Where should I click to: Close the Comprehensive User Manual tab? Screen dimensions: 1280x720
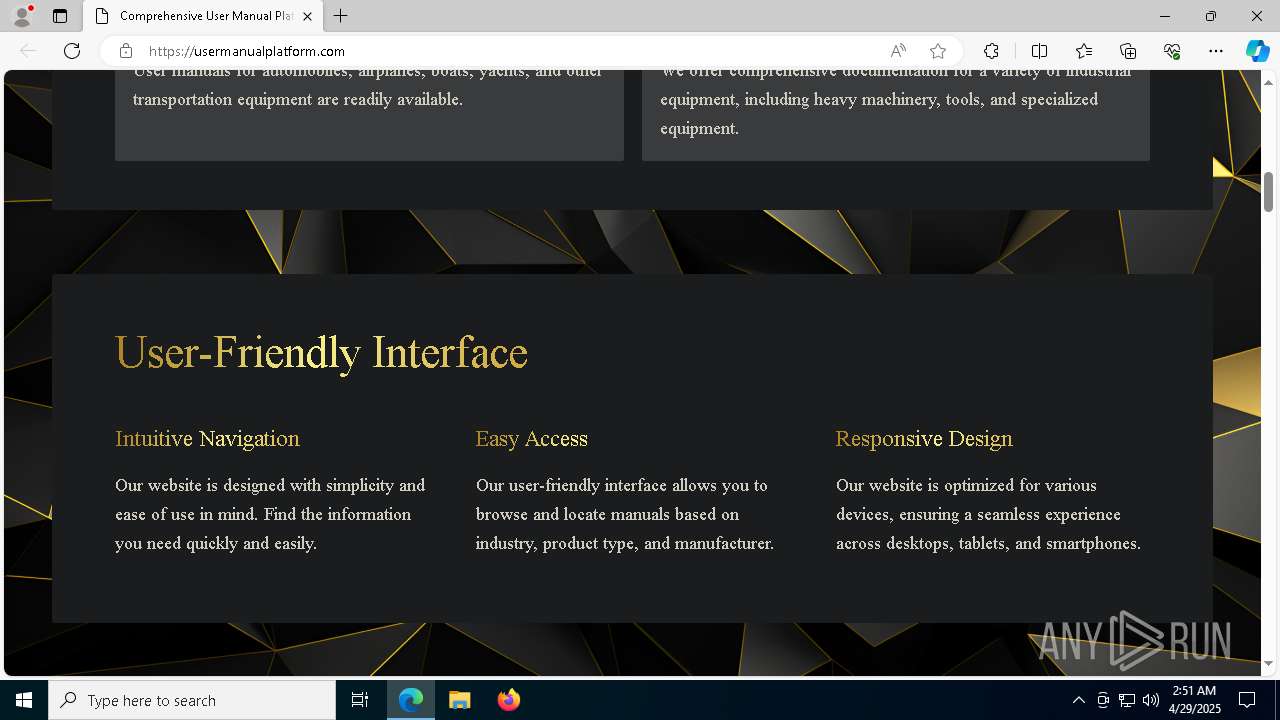pyautogui.click(x=307, y=16)
